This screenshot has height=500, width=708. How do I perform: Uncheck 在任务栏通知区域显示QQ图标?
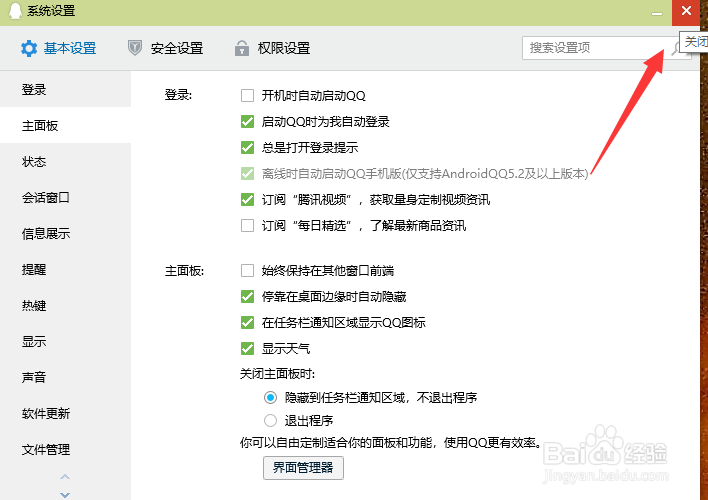pos(247,322)
